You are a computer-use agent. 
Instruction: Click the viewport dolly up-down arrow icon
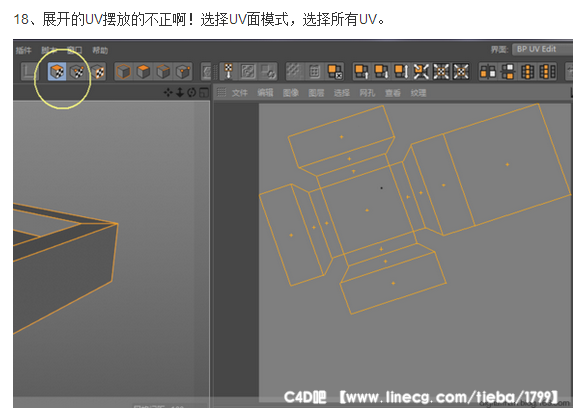coord(180,92)
